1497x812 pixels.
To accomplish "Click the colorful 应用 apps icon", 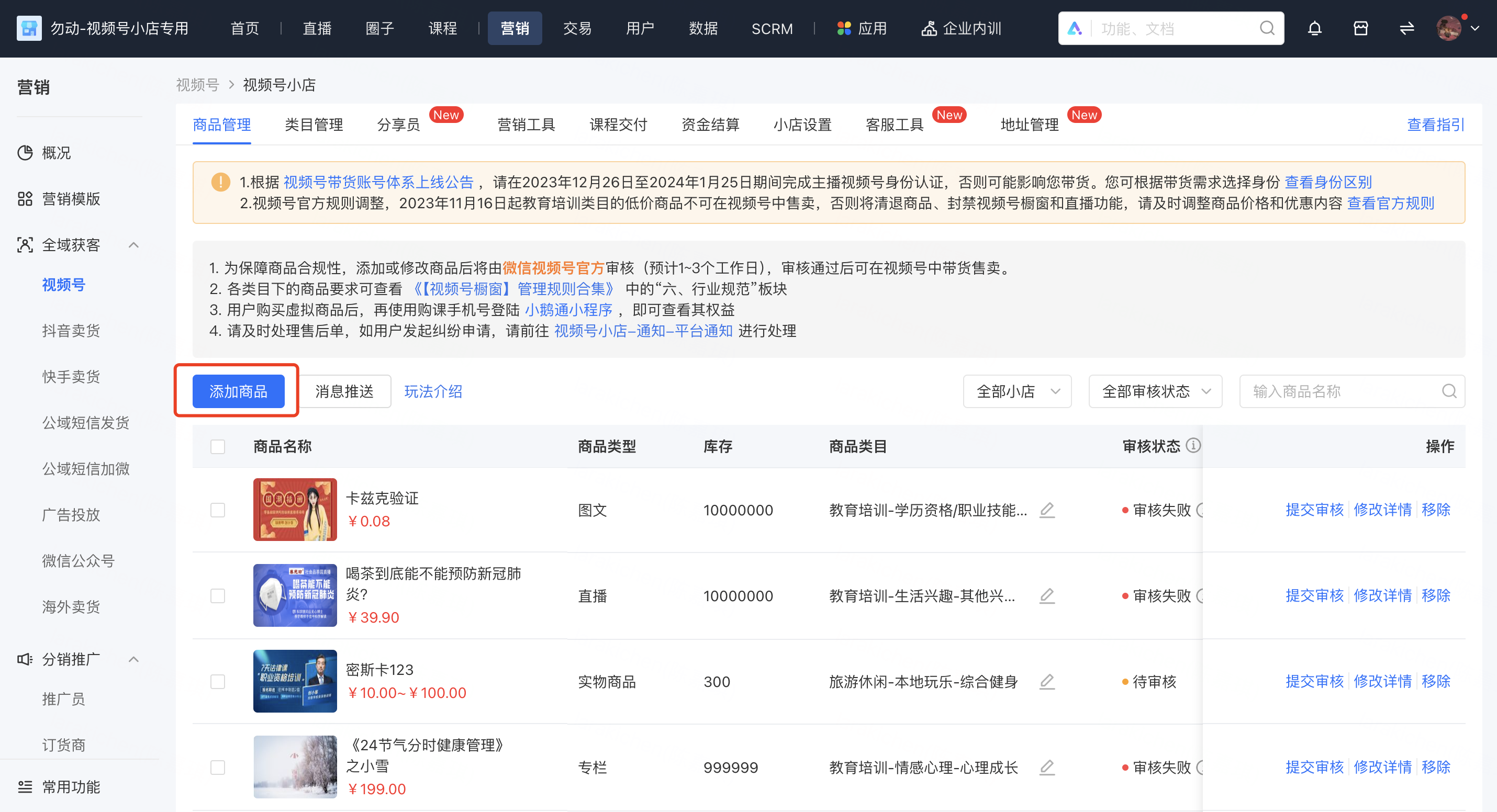I will pyautogui.click(x=844, y=28).
